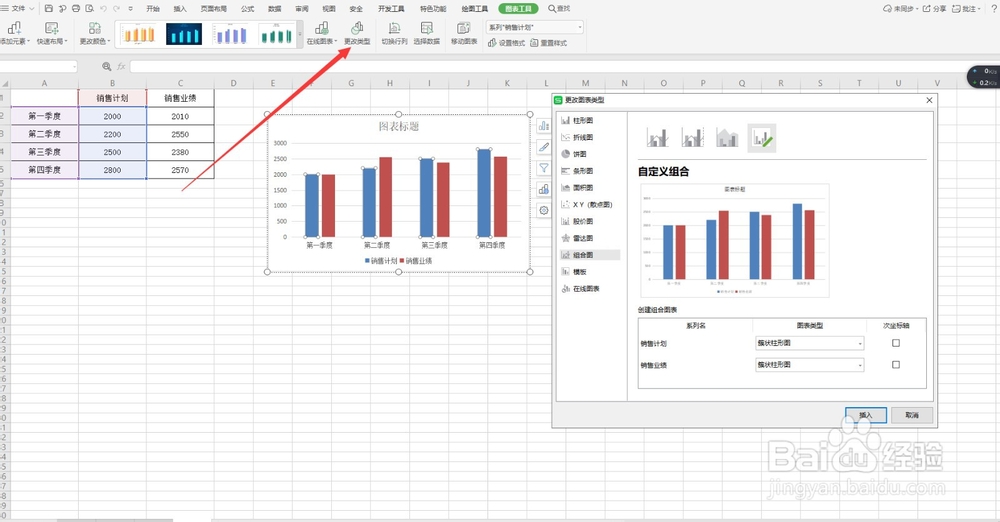Apply the purple column chart style thumbnail
This screenshot has width=1000, height=522.
[231, 34]
